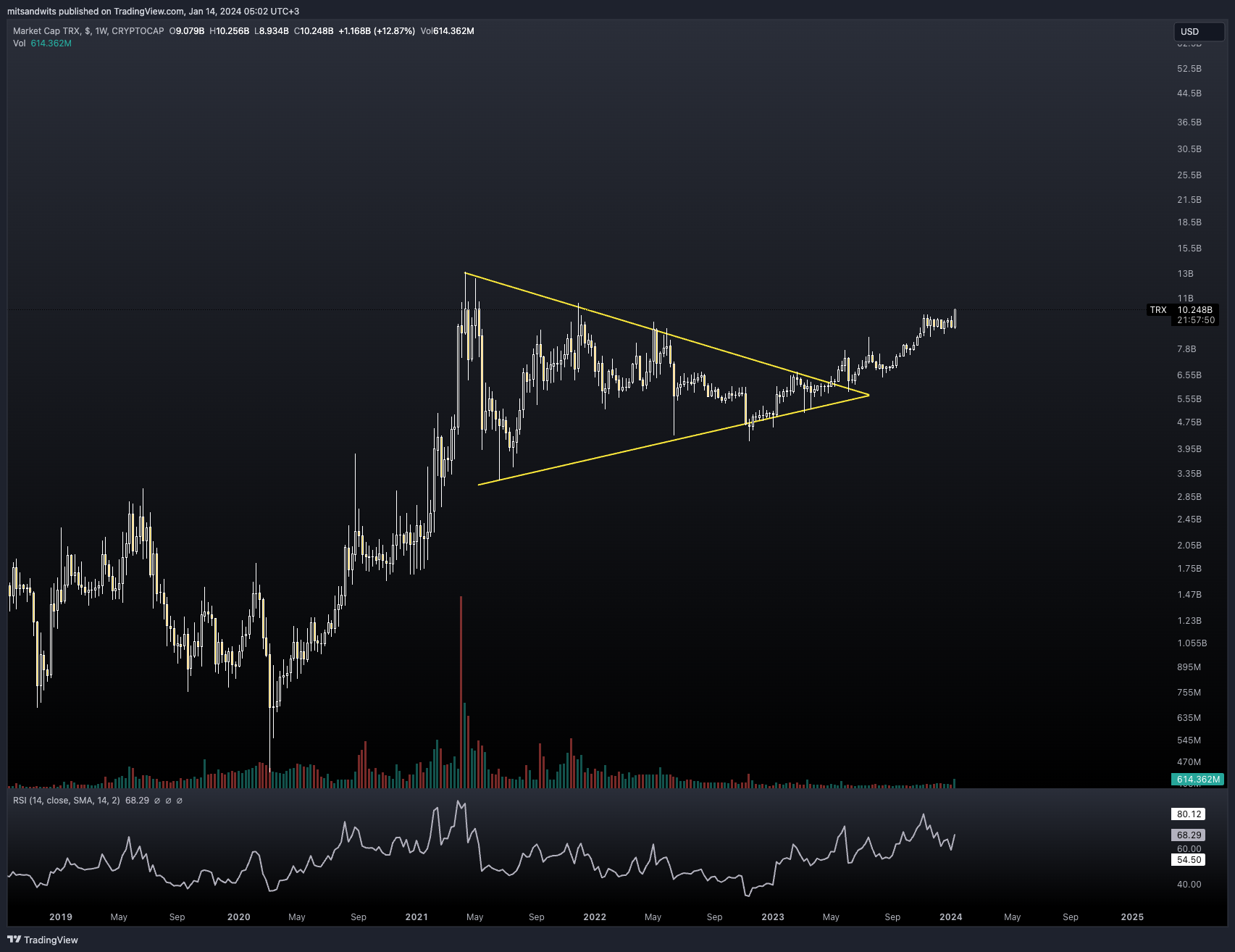Click the 2024 label on the time axis
This screenshot has height=952, width=1235.
[951, 917]
